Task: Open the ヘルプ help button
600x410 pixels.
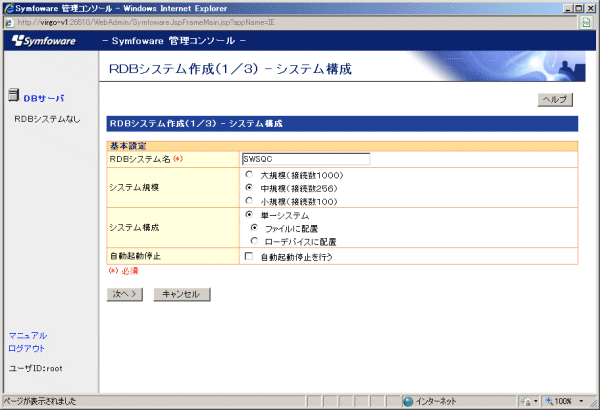Action: click(555, 100)
